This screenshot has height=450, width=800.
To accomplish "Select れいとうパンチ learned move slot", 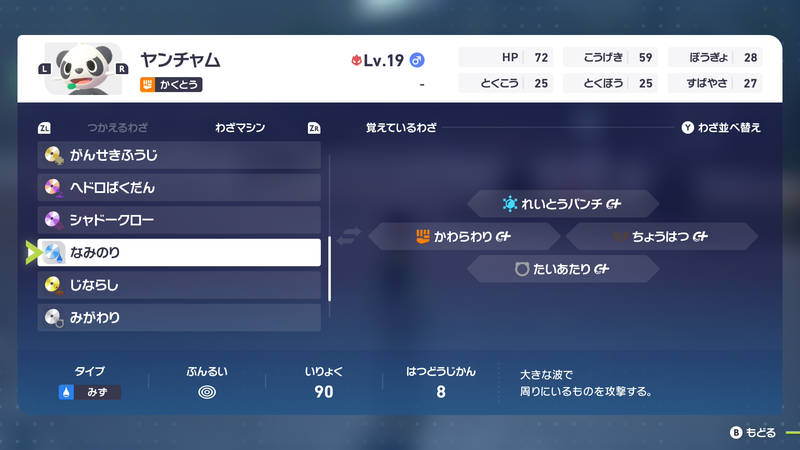I will pyautogui.click(x=561, y=204).
